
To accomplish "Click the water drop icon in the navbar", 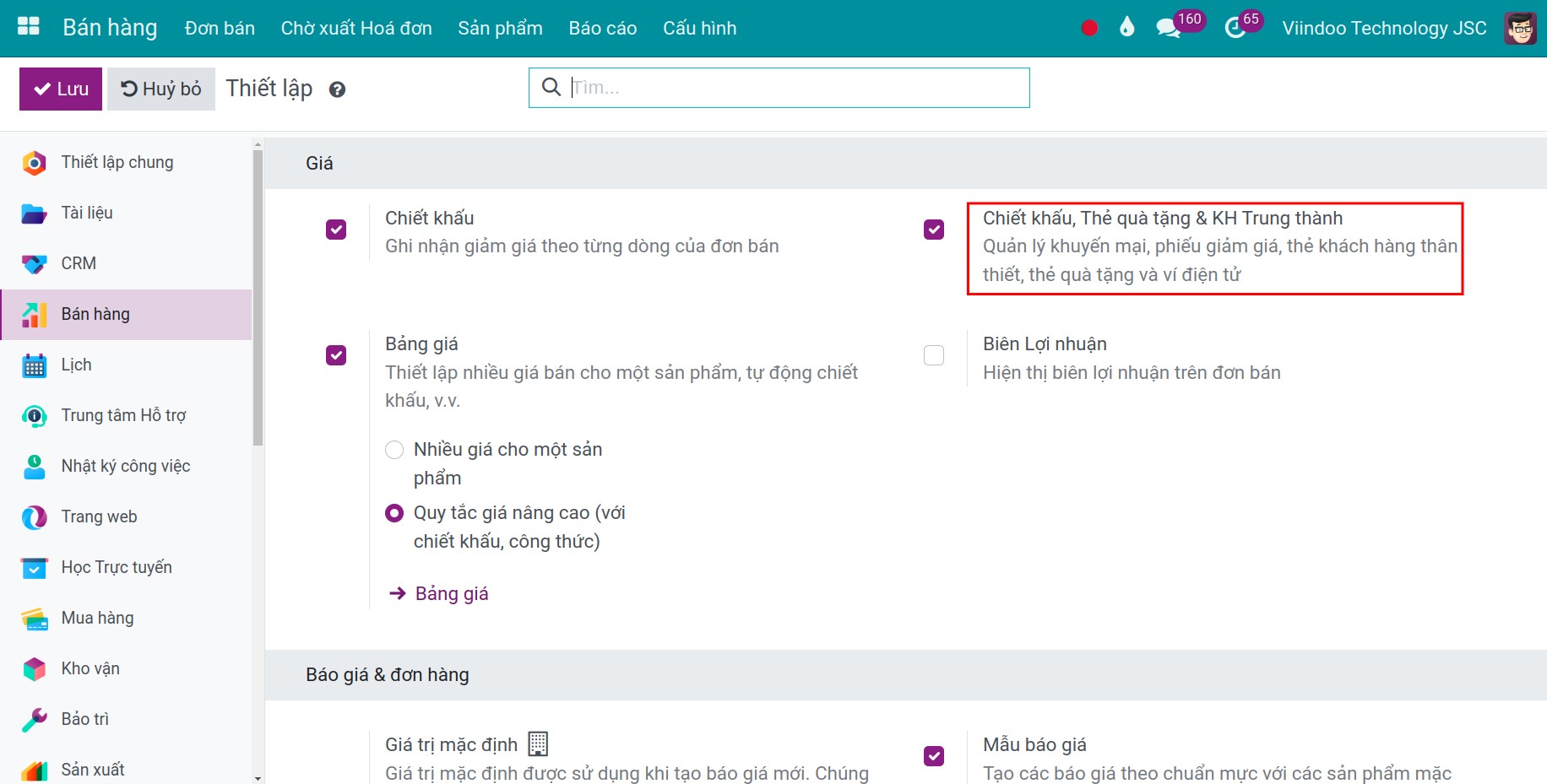I will pos(1126,28).
